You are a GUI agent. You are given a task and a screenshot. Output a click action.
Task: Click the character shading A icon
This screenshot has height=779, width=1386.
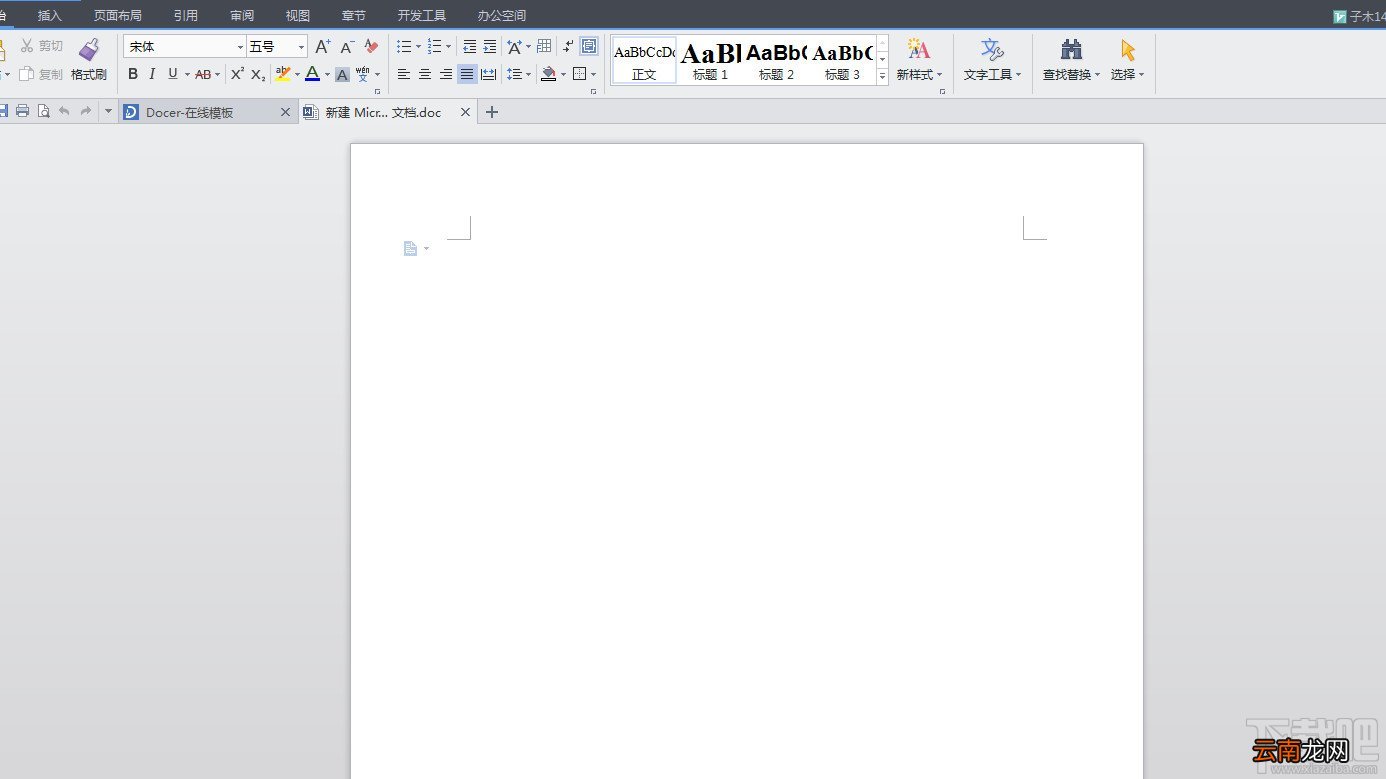(x=342, y=75)
